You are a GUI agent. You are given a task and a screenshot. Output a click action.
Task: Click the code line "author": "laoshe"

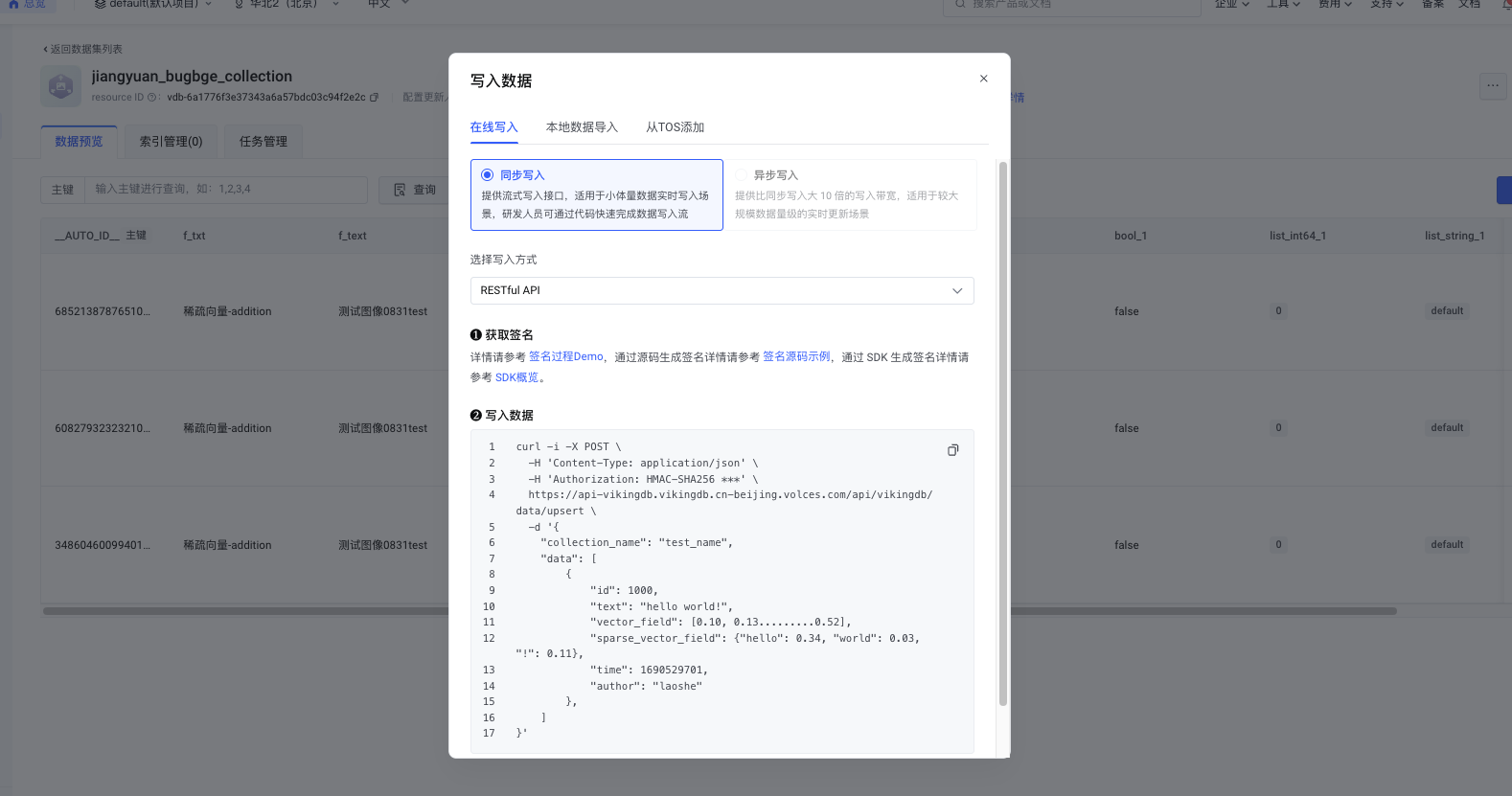646,686
